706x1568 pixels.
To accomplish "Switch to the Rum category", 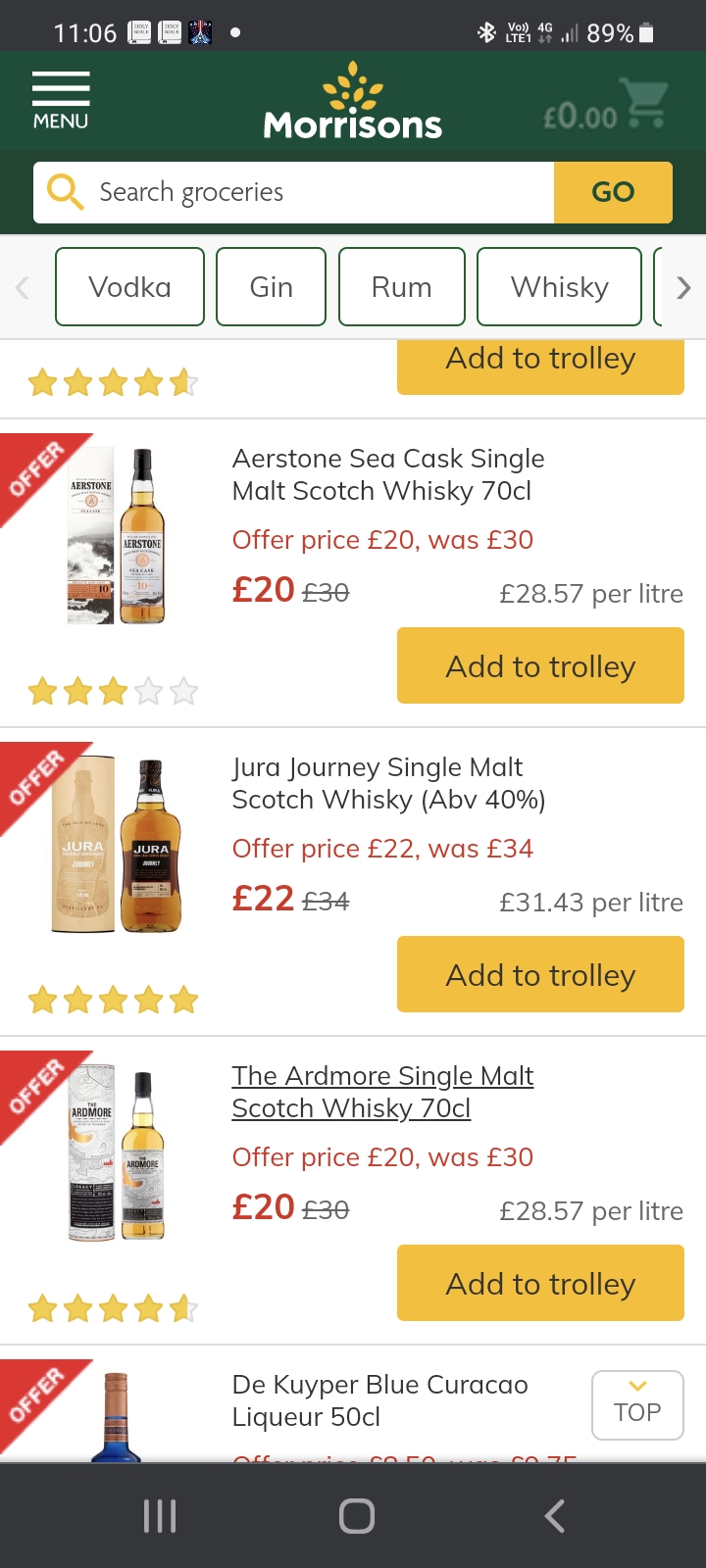I will pos(401,287).
